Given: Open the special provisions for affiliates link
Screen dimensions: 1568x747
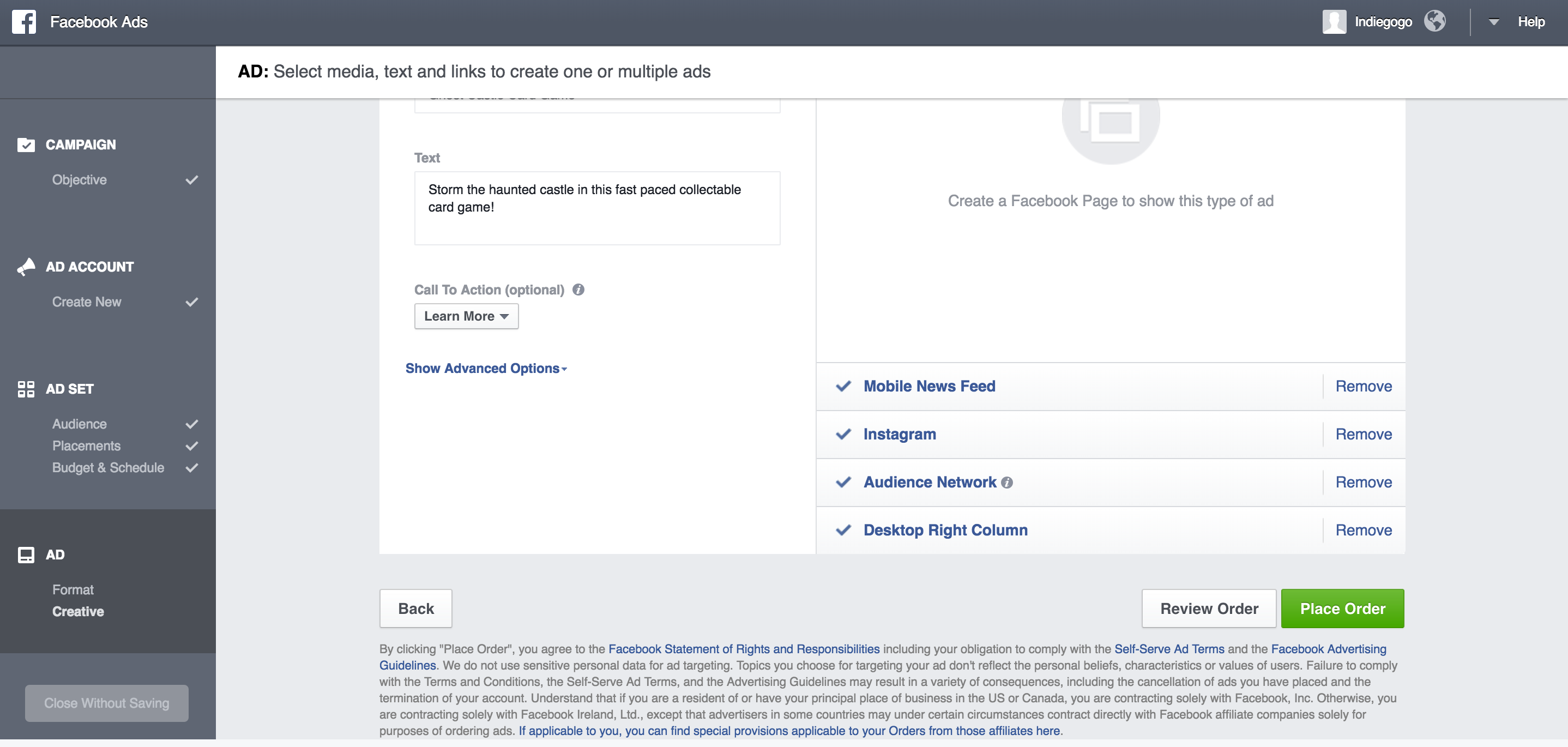Looking at the screenshot, I should [x=789, y=731].
